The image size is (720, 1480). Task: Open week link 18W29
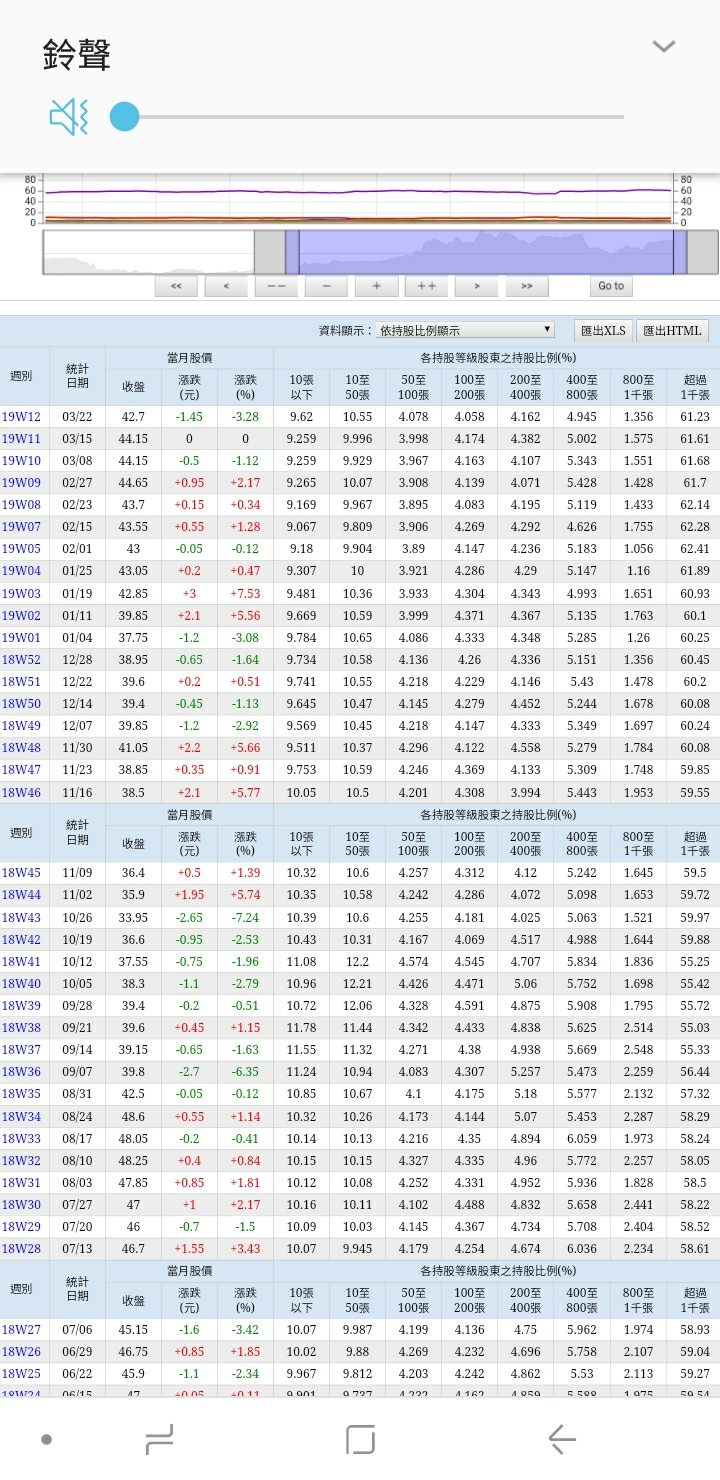pyautogui.click(x=21, y=1227)
